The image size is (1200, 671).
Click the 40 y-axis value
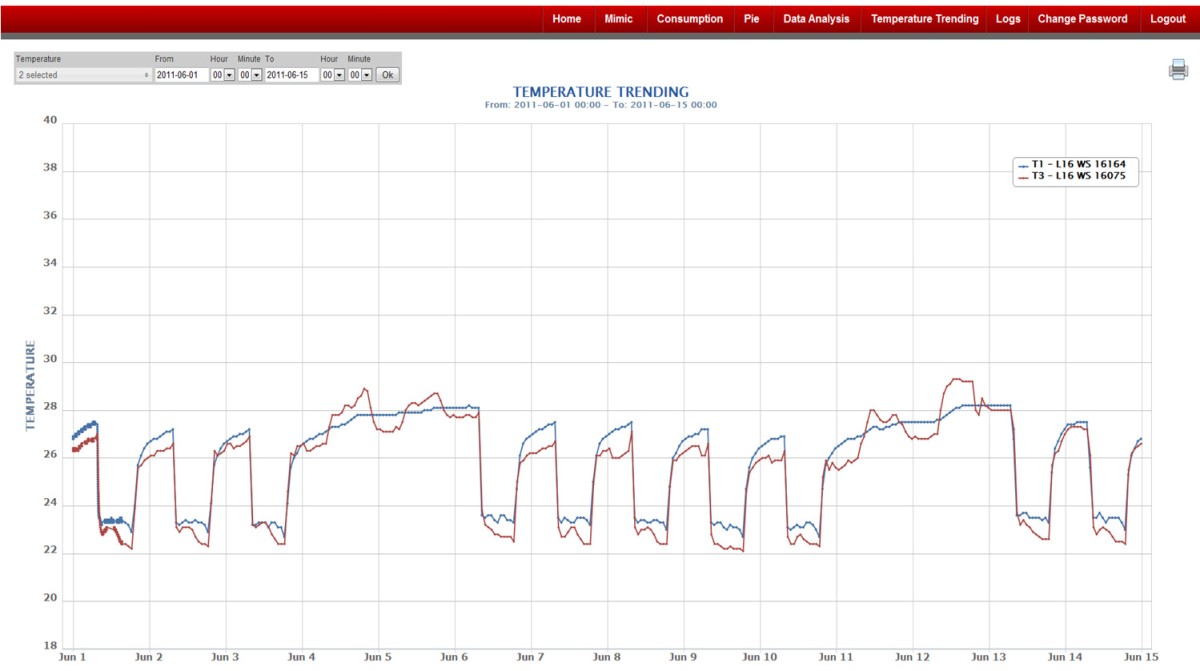(51, 121)
